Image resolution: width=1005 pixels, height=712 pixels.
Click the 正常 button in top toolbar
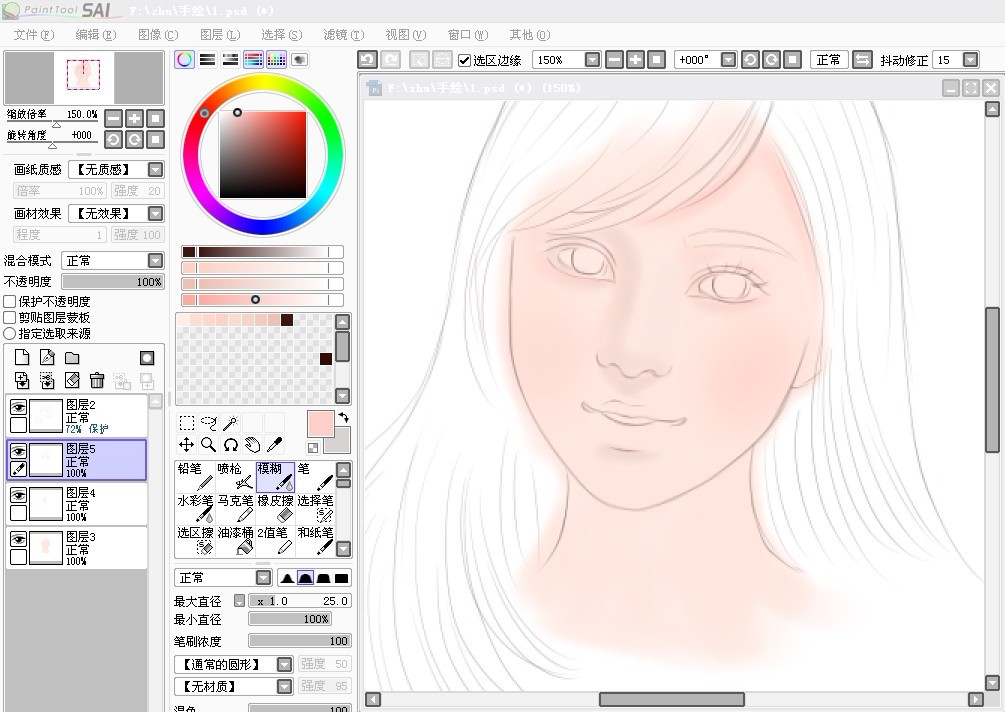(828, 60)
